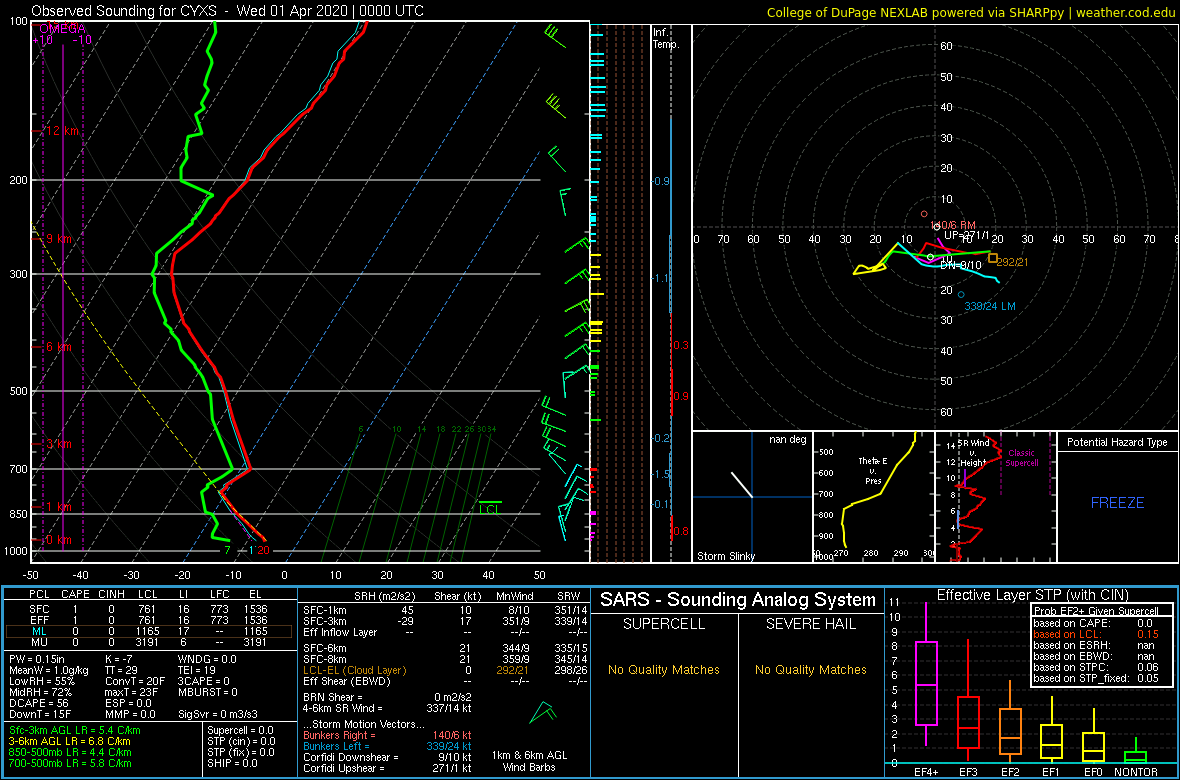Click 'No Quality Matches' under SUPERCELL
This screenshot has width=1180, height=780.
[664, 670]
